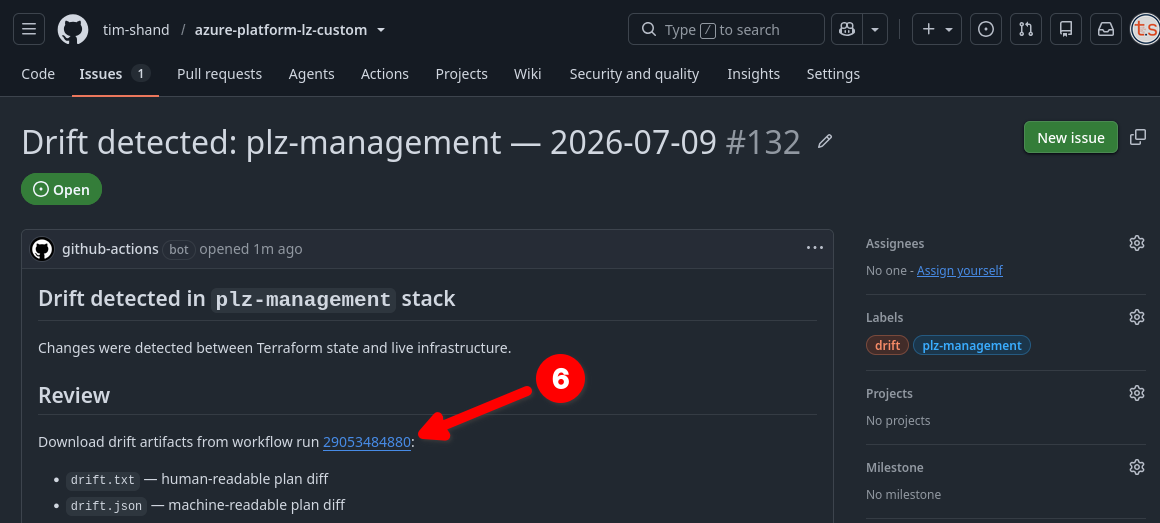The image size is (1160, 523).
Task: Switch to the Actions tab
Action: pyautogui.click(x=385, y=74)
